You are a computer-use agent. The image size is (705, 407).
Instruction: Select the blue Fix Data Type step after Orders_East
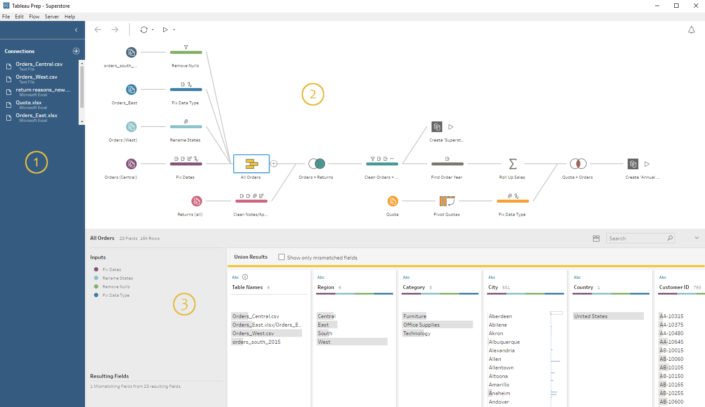point(186,89)
